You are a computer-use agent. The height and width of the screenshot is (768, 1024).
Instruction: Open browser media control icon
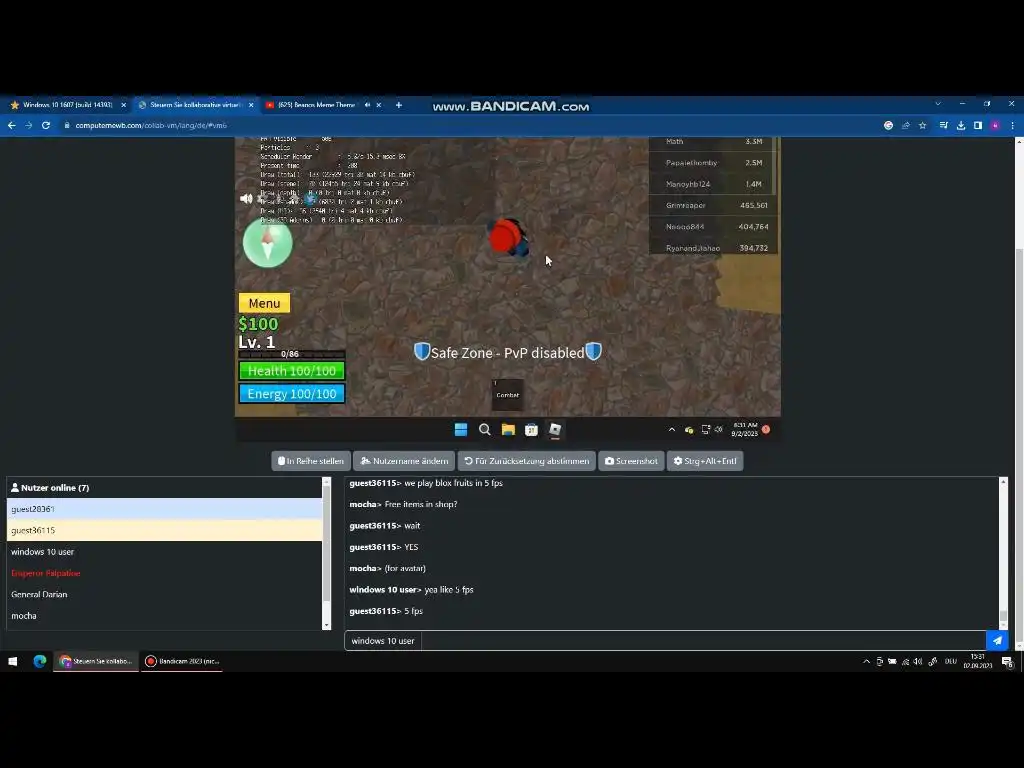click(x=944, y=125)
